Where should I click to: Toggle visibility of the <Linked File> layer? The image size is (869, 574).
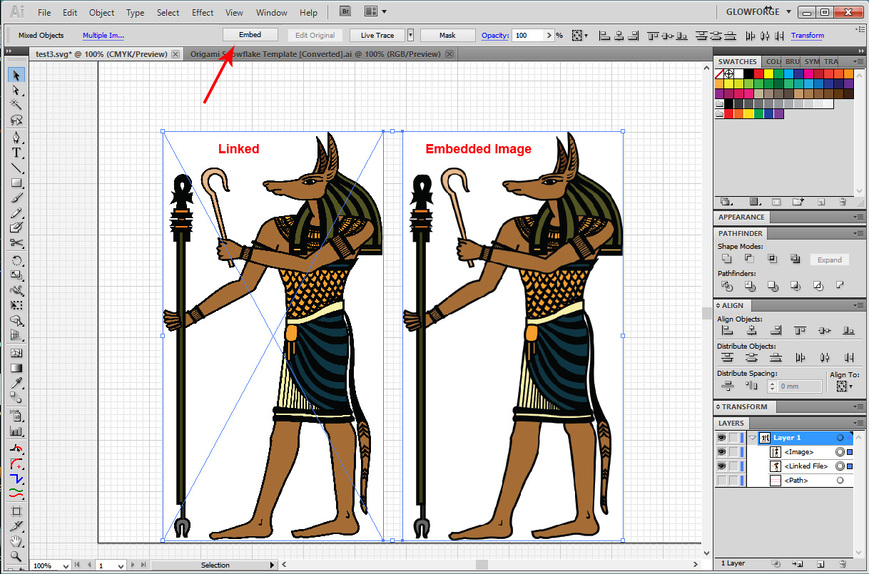pos(722,466)
